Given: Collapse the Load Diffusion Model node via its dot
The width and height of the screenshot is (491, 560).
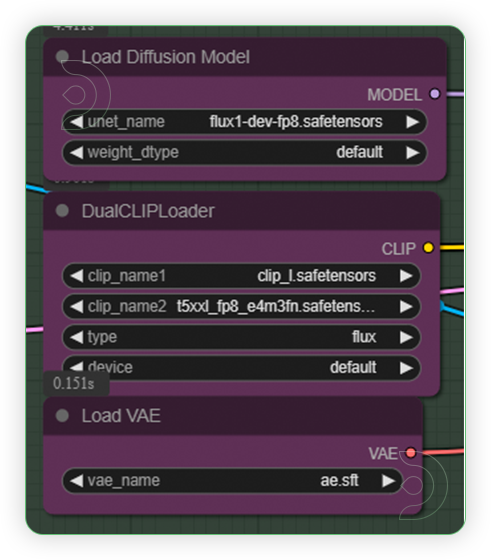Looking at the screenshot, I should [x=62, y=56].
